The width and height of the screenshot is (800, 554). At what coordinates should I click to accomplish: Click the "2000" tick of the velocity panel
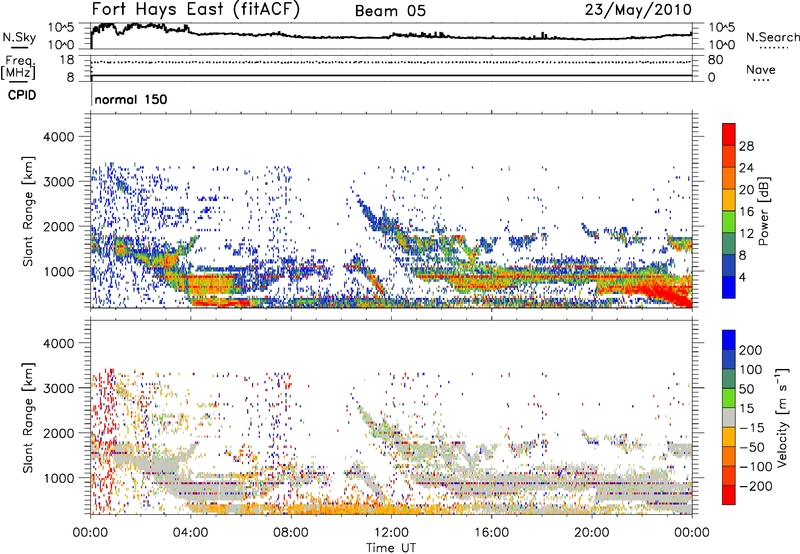coord(59,434)
